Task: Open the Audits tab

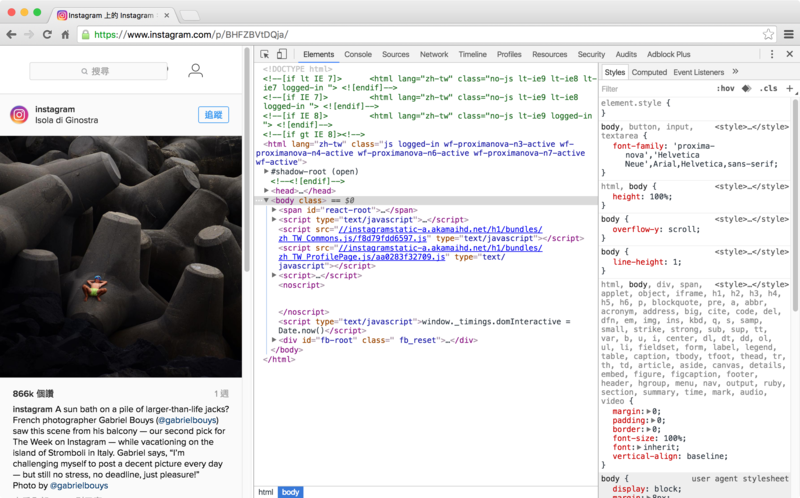Action: click(x=626, y=54)
